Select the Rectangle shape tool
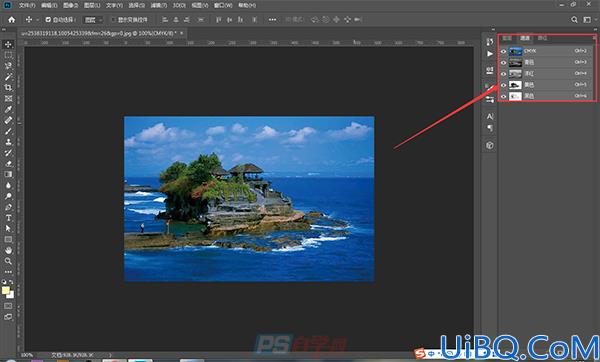 pyautogui.click(x=8, y=240)
